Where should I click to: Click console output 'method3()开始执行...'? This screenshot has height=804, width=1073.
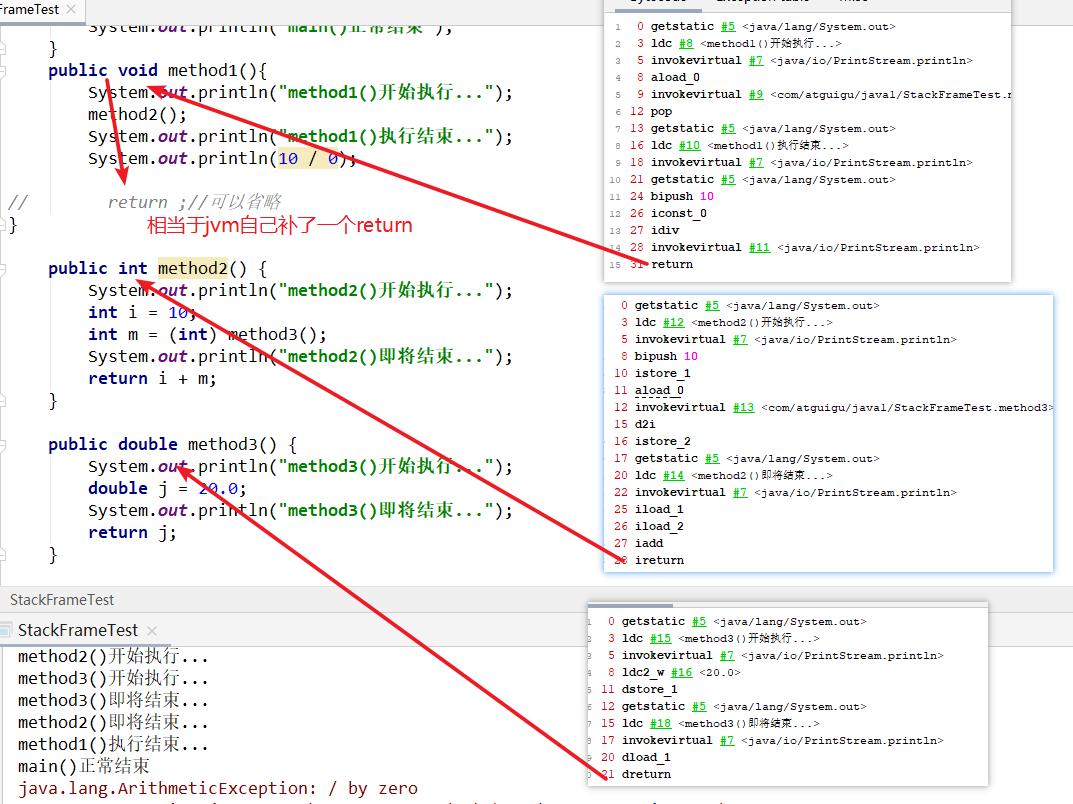point(113,679)
